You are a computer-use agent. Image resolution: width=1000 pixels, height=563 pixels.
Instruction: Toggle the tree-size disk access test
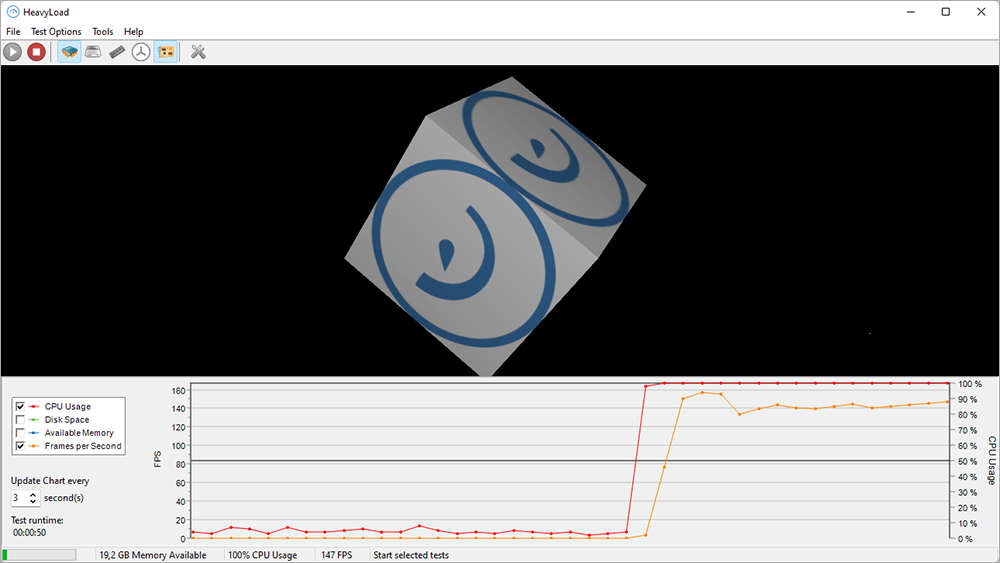pyautogui.click(x=141, y=52)
